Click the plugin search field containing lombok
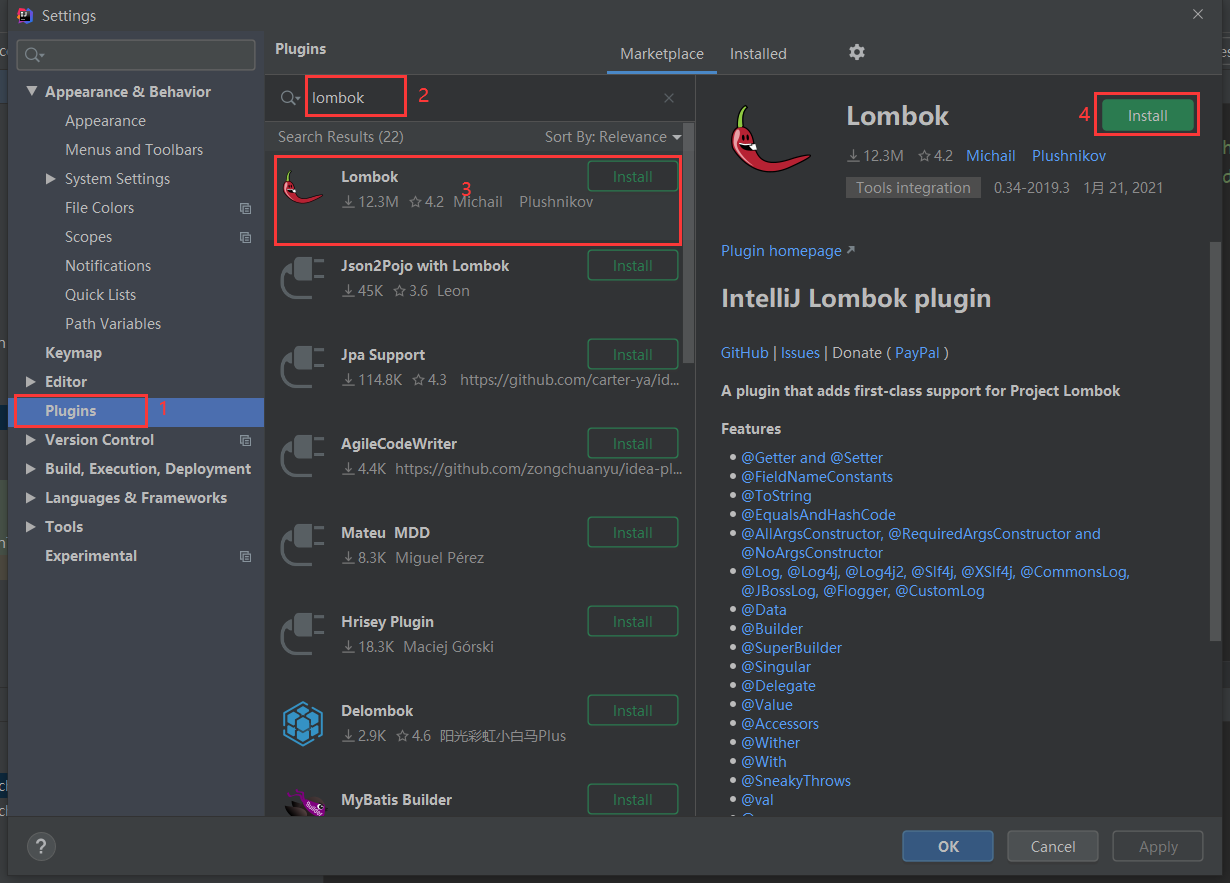Image resolution: width=1230 pixels, height=883 pixels. 480,98
